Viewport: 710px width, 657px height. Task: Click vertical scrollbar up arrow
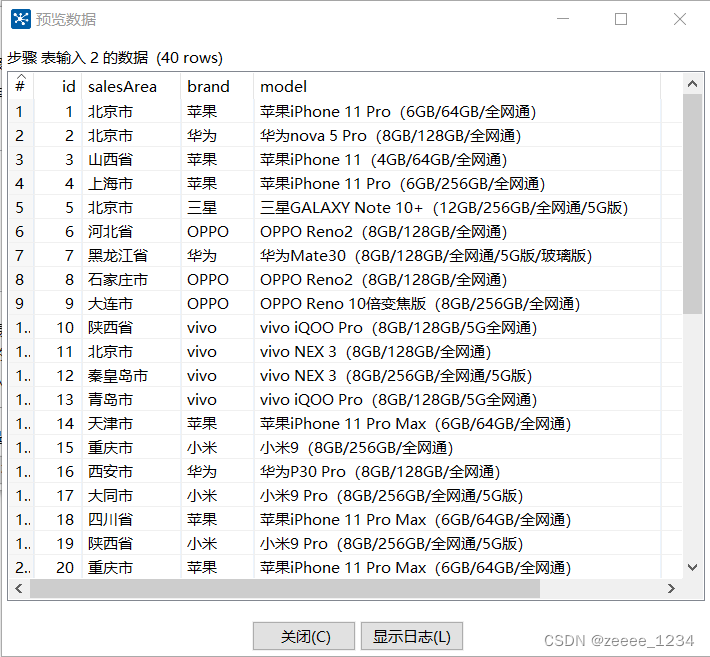pos(692,84)
